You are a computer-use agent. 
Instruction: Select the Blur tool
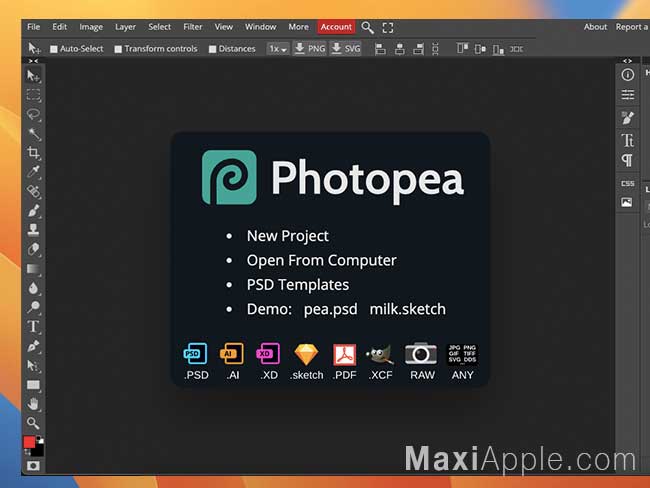click(x=33, y=288)
